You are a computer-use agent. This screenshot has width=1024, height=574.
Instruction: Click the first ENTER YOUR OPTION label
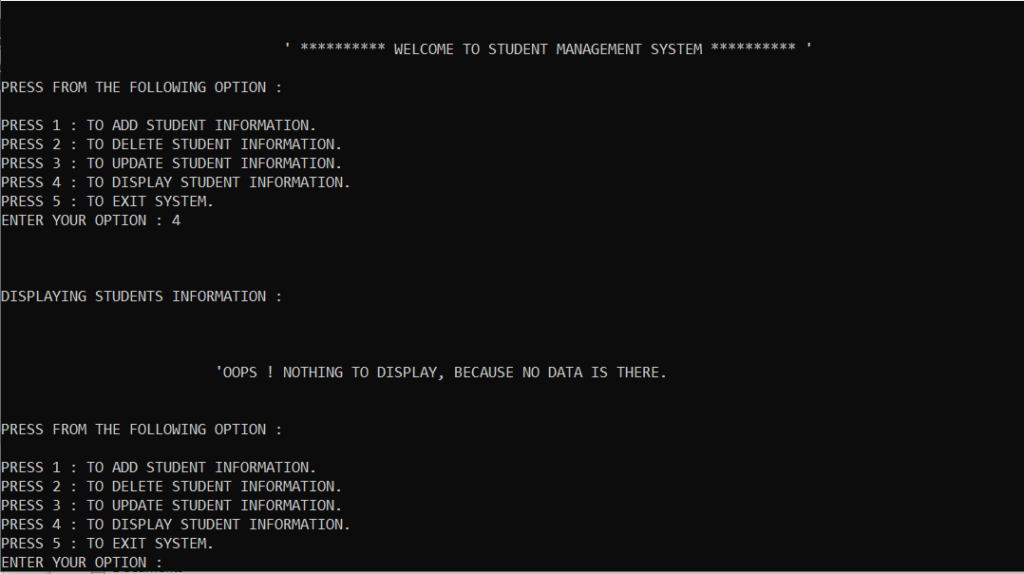(x=80, y=220)
